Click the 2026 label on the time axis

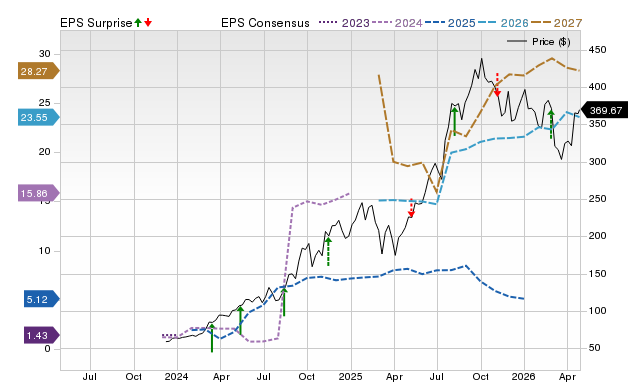point(524,376)
